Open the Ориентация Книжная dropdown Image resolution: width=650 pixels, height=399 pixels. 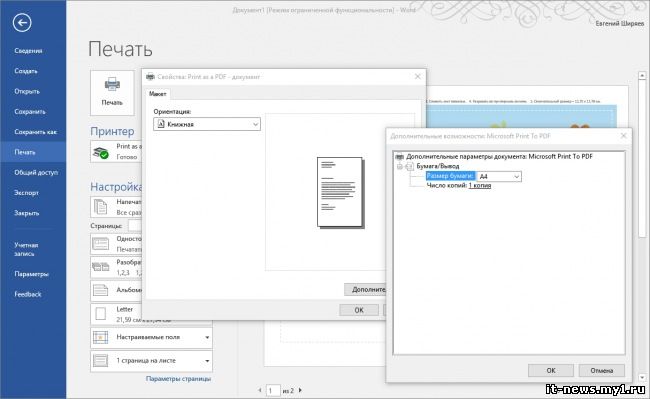point(207,124)
